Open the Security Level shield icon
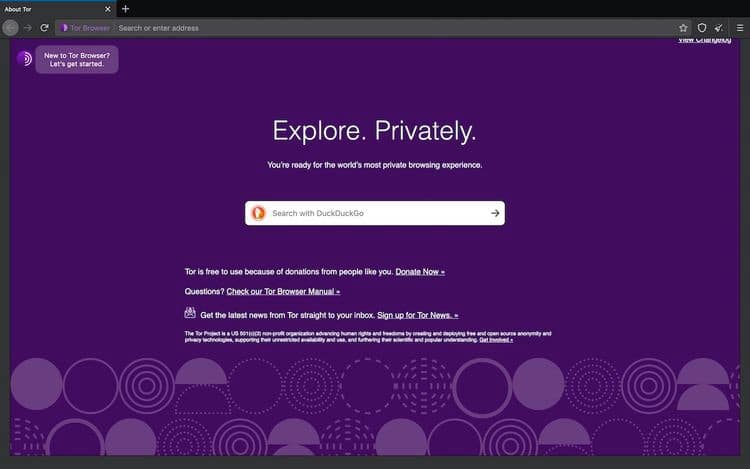 pos(702,28)
